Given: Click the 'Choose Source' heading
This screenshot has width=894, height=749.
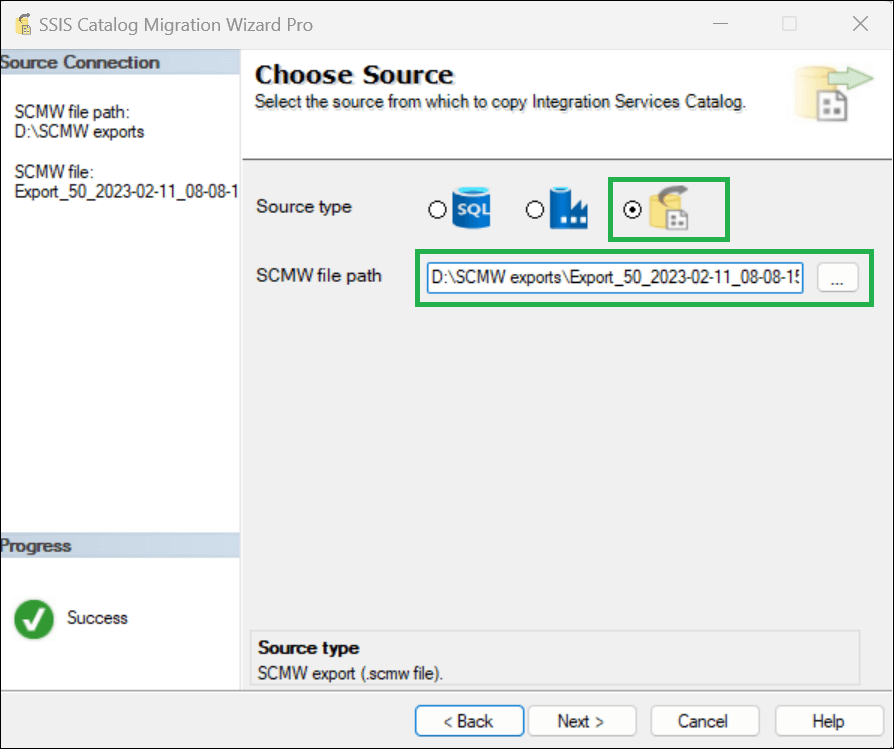Looking at the screenshot, I should click(x=354, y=75).
